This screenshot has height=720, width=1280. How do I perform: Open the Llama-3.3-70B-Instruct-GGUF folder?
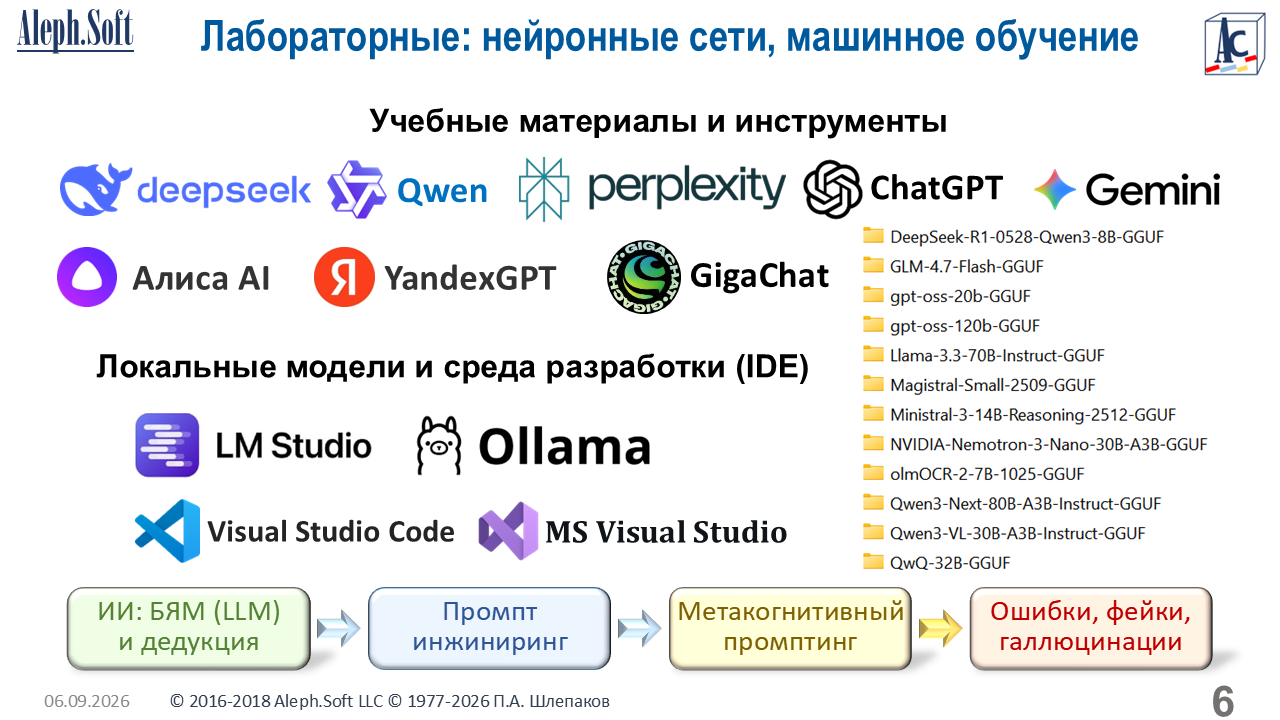[x=983, y=355]
